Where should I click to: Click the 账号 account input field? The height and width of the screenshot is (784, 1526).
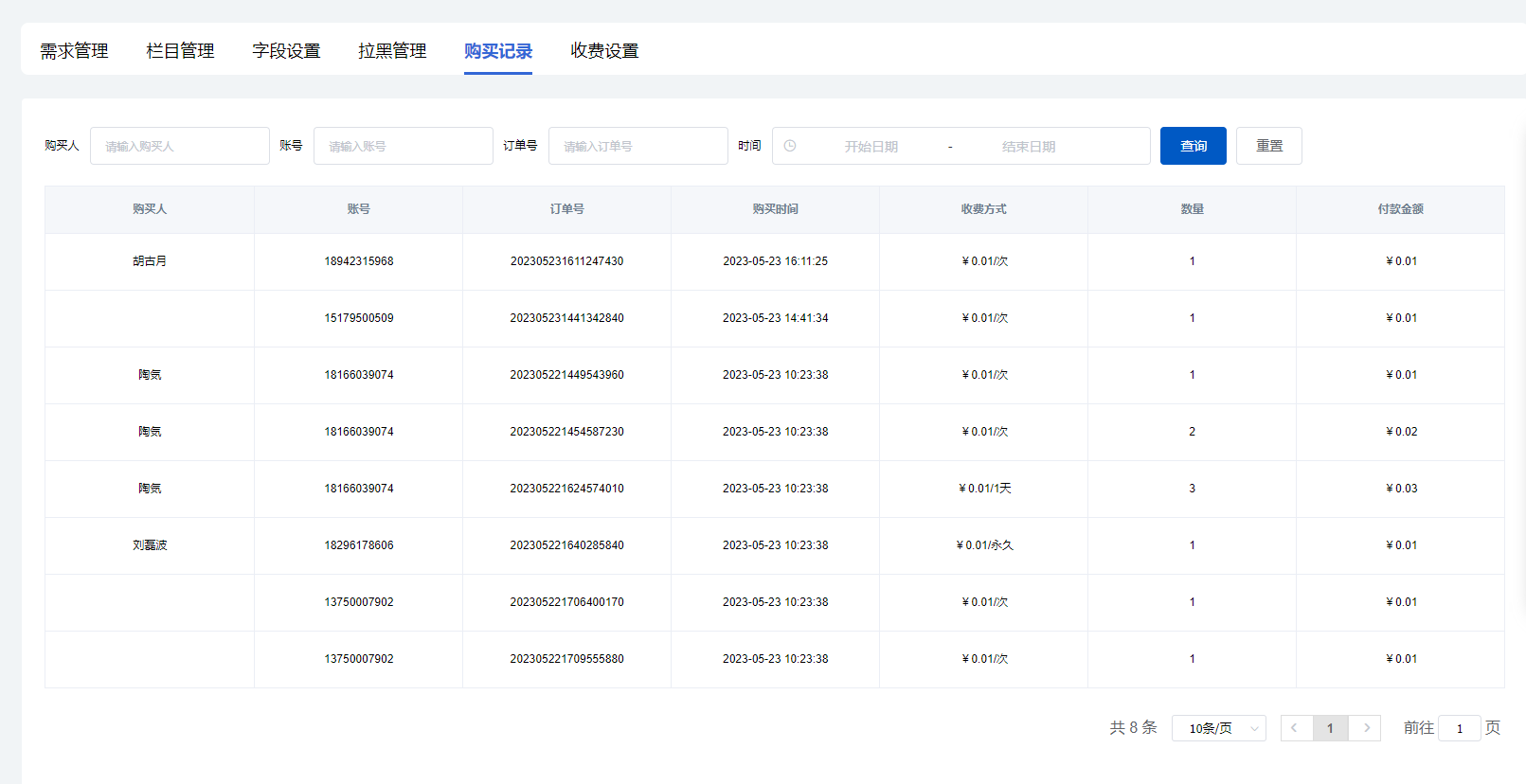coord(404,146)
